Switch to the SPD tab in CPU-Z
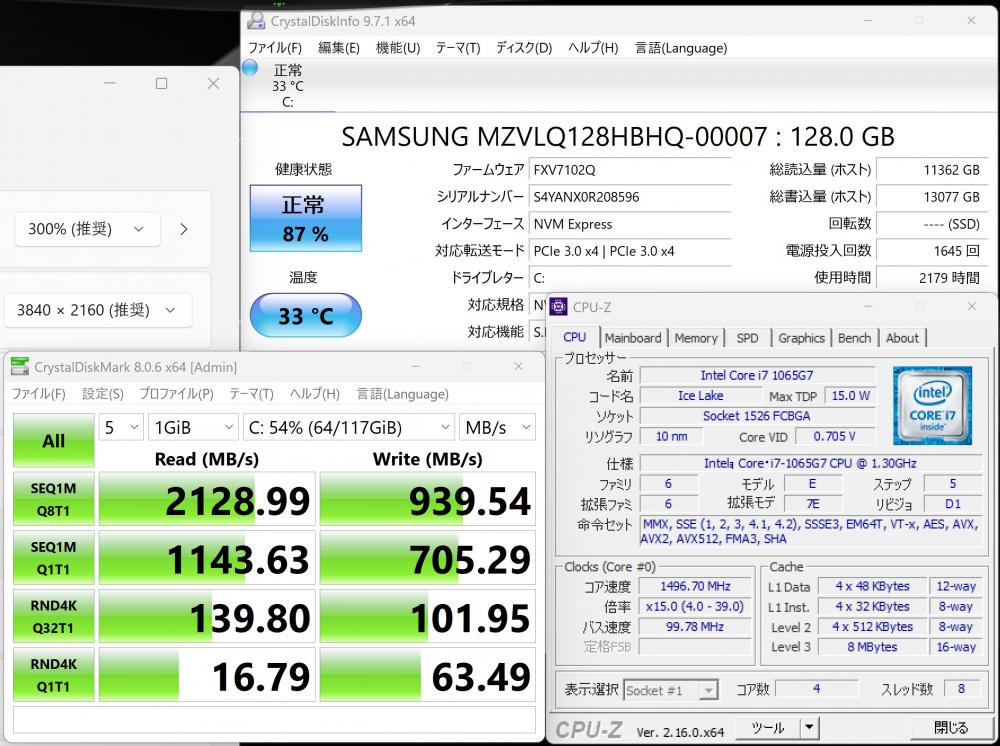 pyautogui.click(x=747, y=338)
